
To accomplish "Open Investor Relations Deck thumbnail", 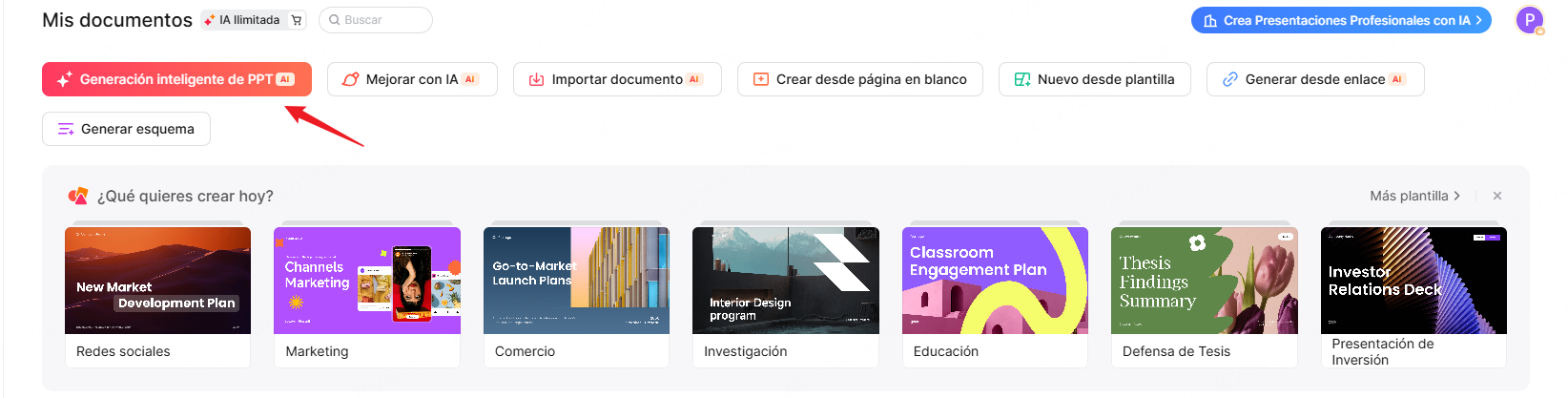I will click(1413, 281).
